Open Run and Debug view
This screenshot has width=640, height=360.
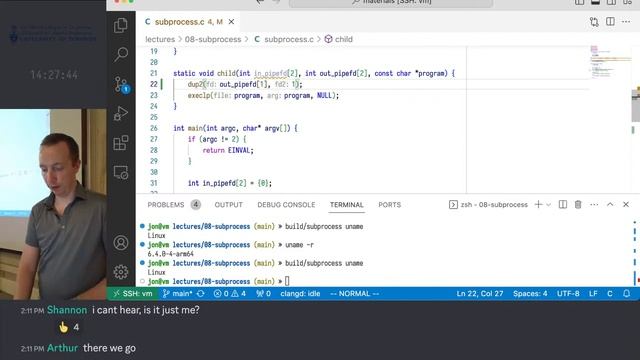[121, 113]
